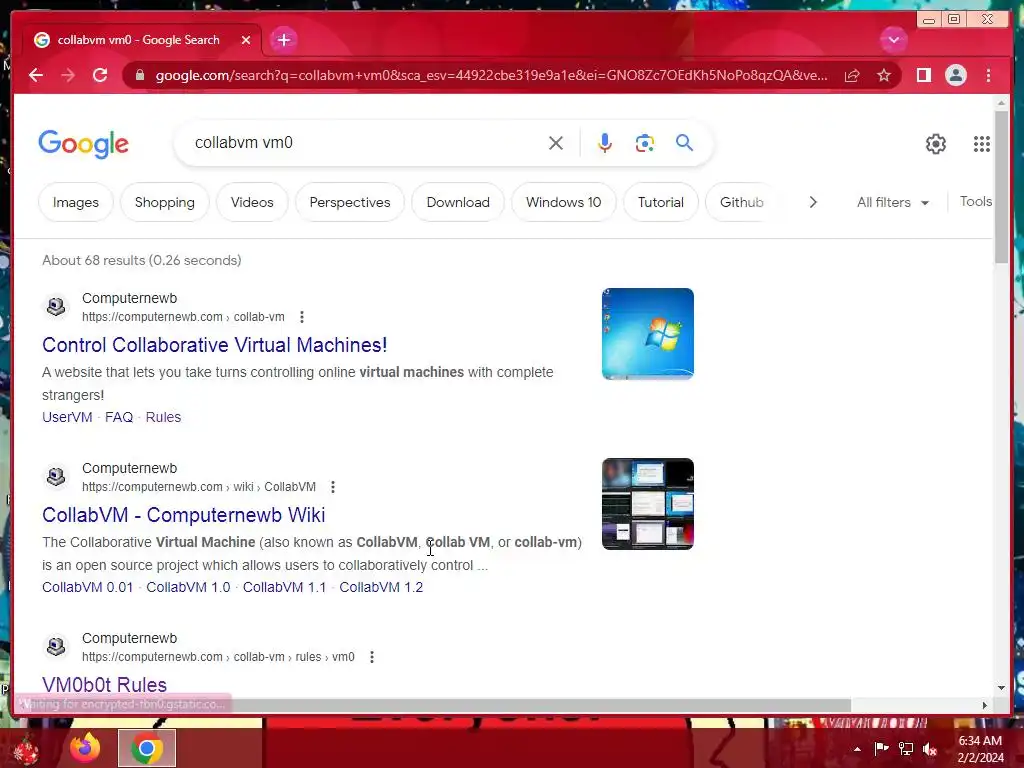Click the share page icon in address bar

click(852, 75)
